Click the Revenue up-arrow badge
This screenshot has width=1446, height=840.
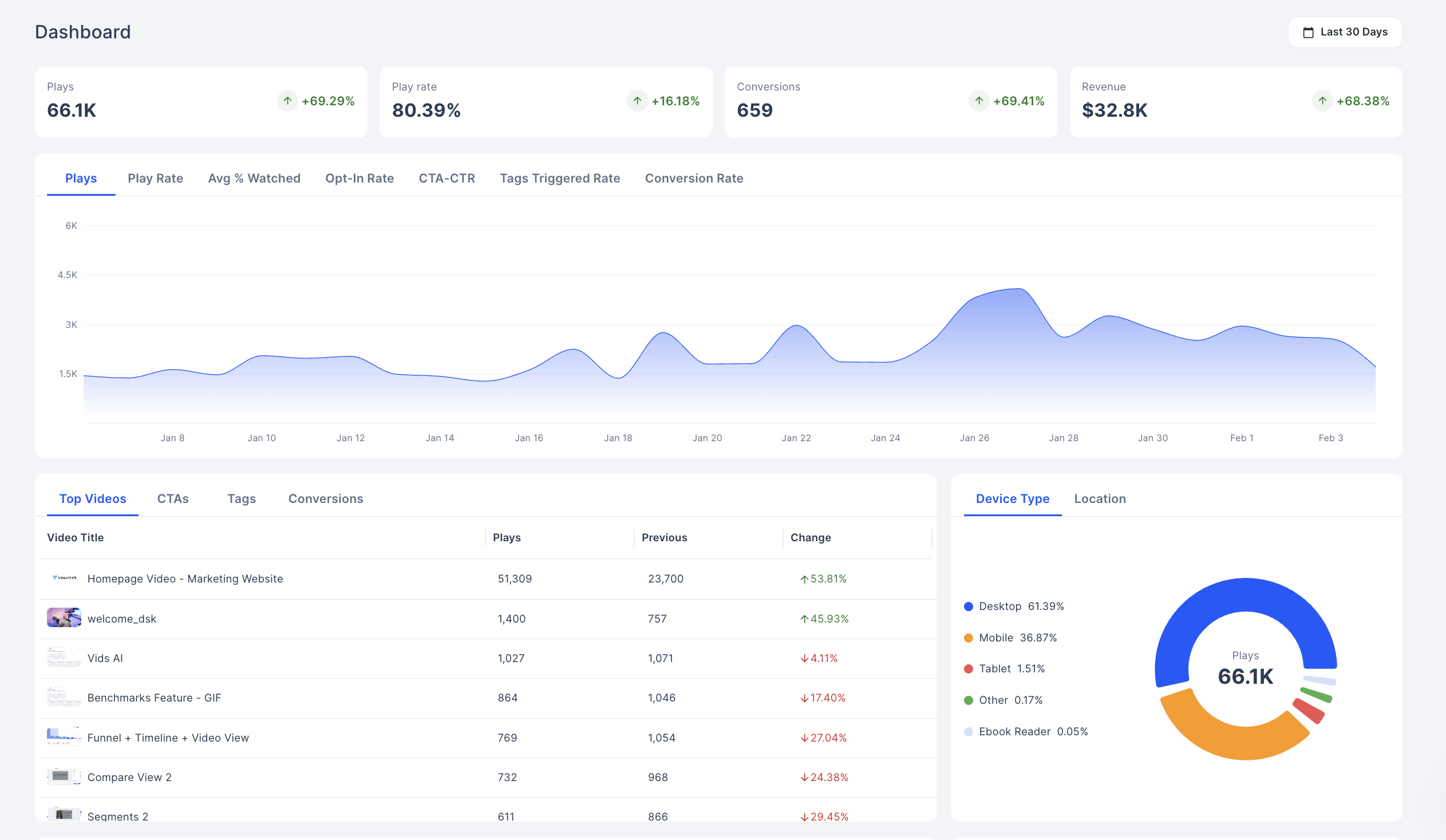(x=1322, y=101)
